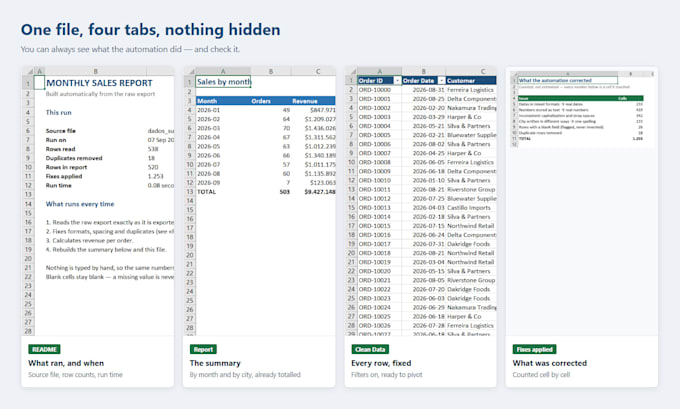Click the 'Every row, fixed' card title
Viewport: 680px width, 409px height.
pyautogui.click(x=381, y=363)
